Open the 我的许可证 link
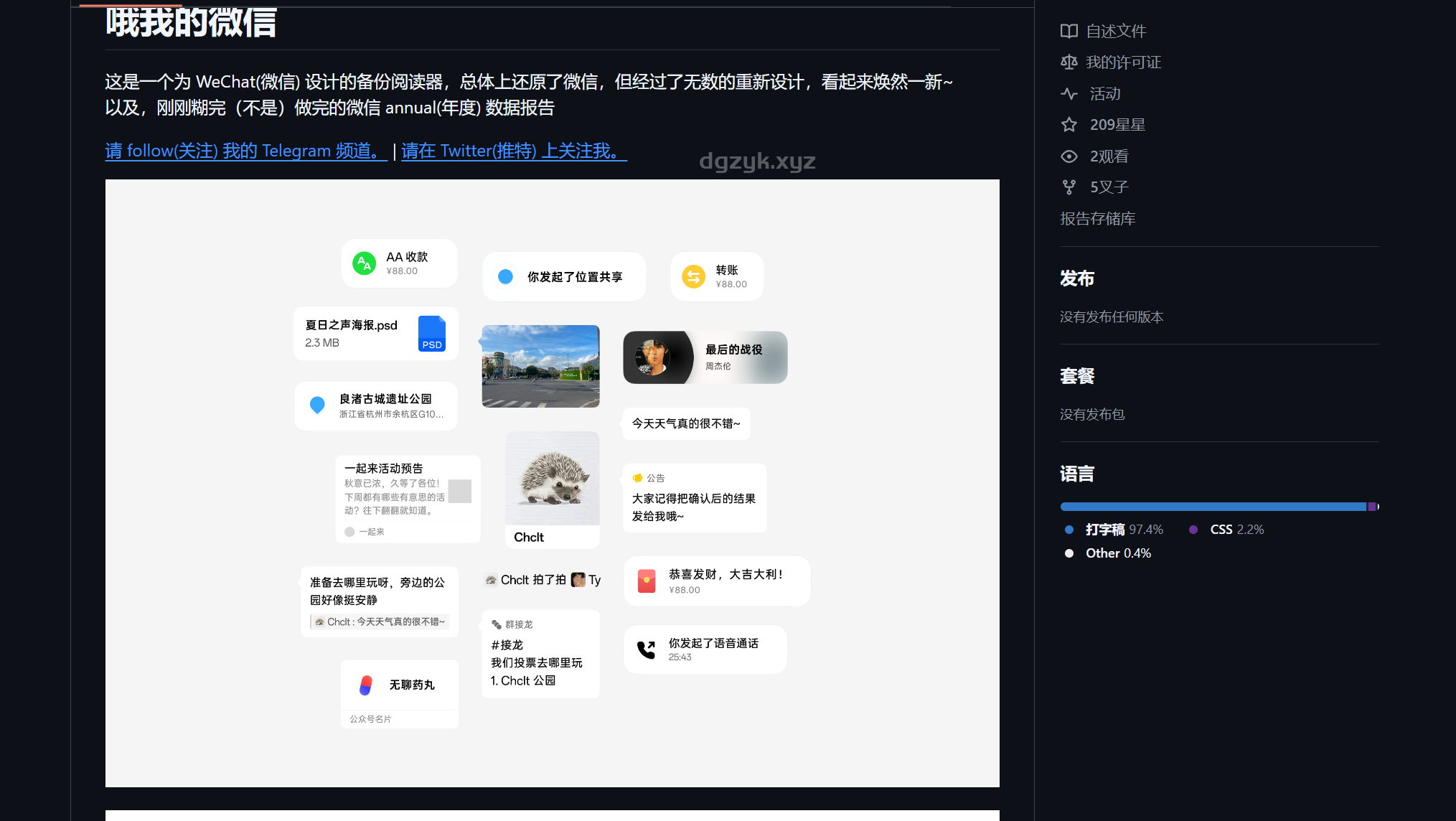 coord(1124,62)
